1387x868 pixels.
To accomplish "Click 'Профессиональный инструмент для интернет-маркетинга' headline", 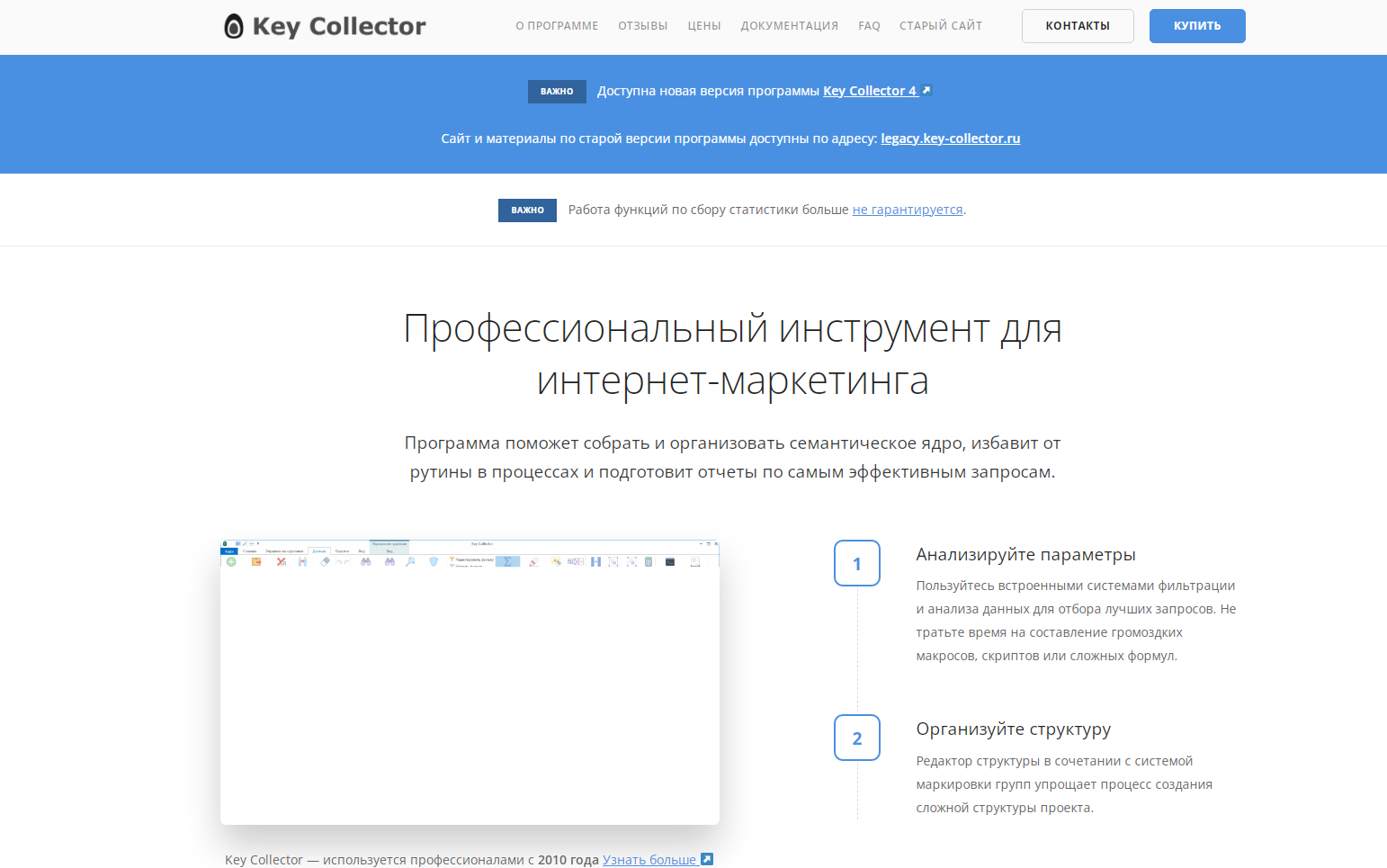I will [x=732, y=353].
